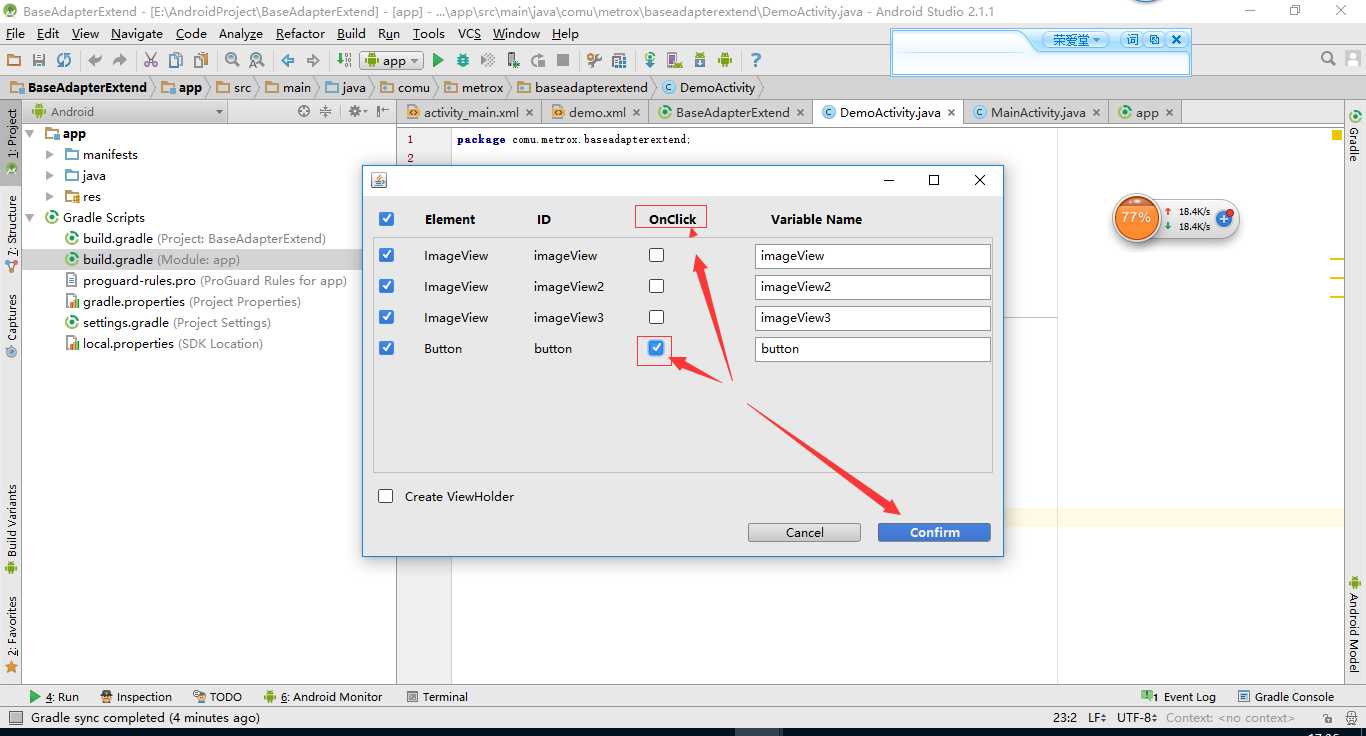Click the Confirm button
1366x736 pixels.
(x=934, y=532)
